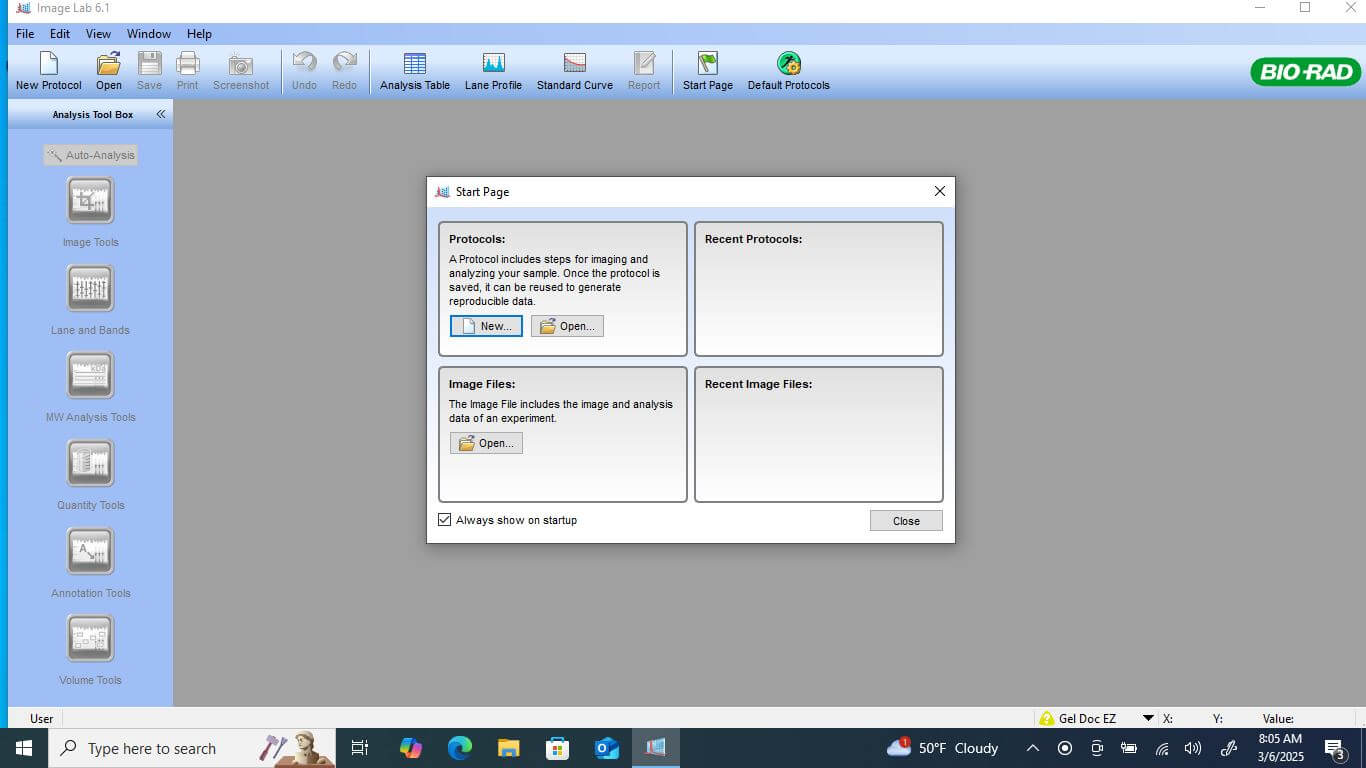Open the View menu
Viewport: 1366px width, 768px height.
point(98,33)
